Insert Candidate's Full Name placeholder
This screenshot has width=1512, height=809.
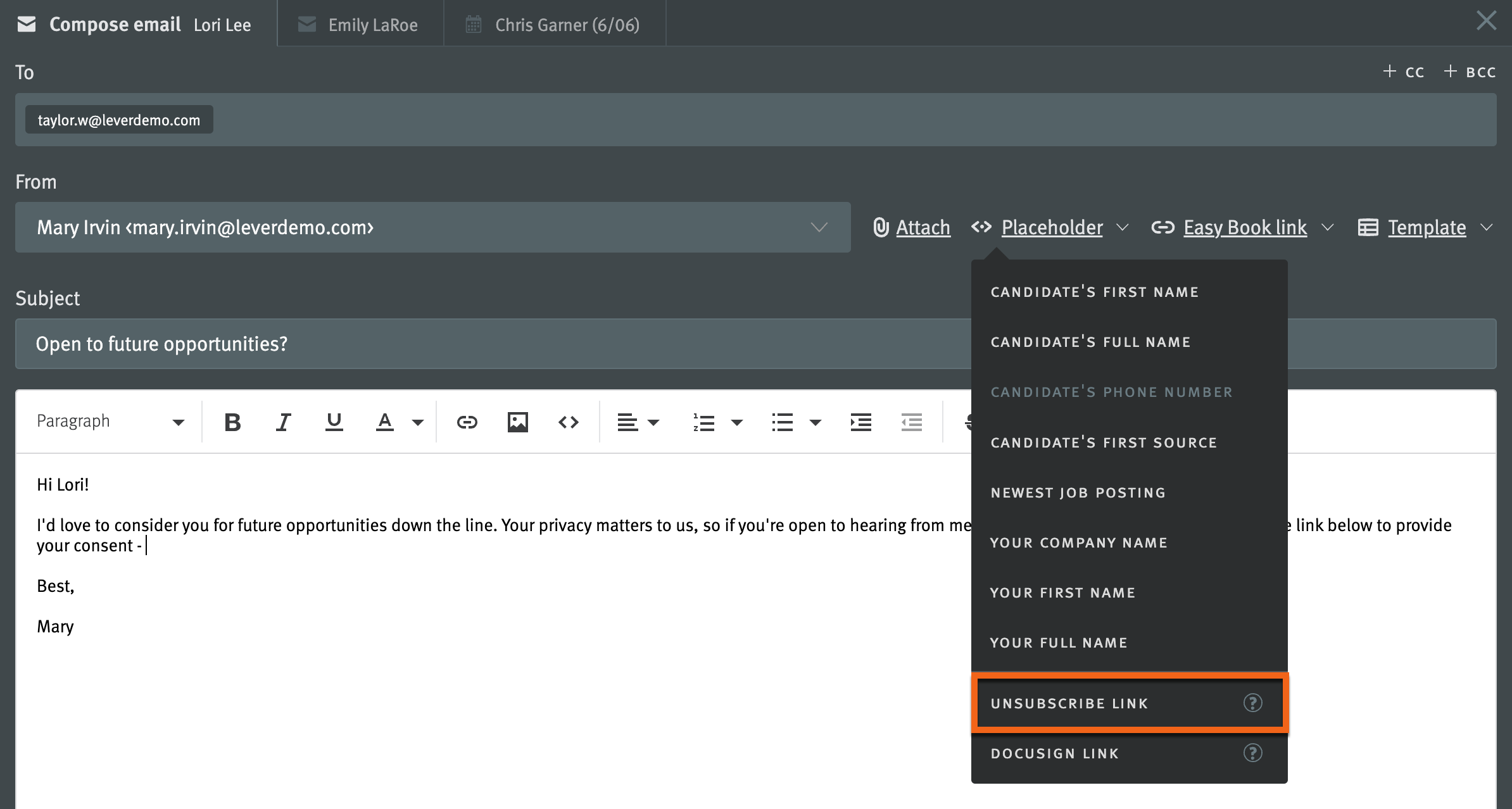click(1129, 342)
